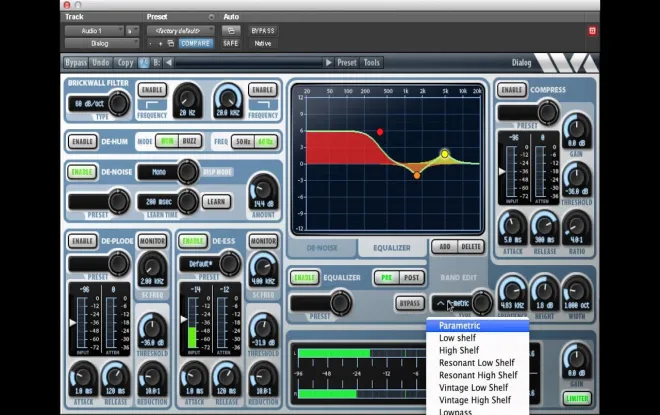Click the compressor Gain 0.0 dB knob
660x415 pixels.
[576, 130]
